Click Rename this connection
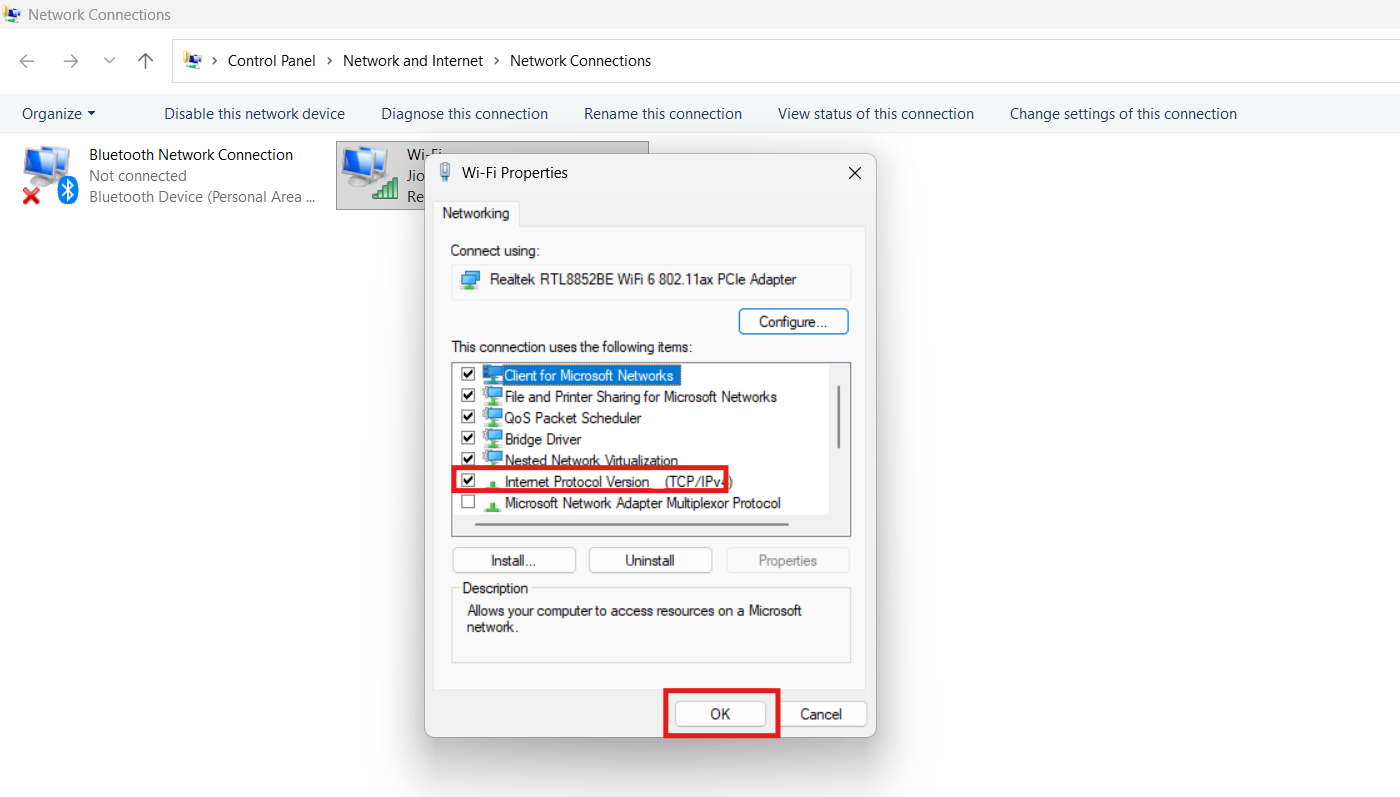 click(x=663, y=114)
